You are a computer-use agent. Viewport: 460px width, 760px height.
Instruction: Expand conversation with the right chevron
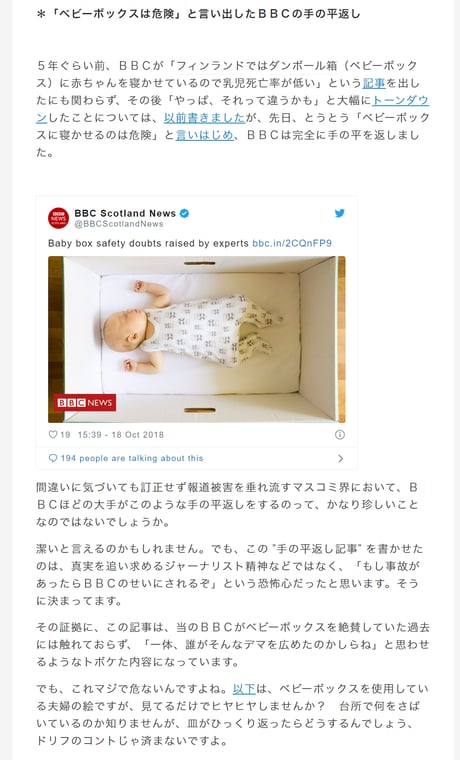tap(340, 458)
